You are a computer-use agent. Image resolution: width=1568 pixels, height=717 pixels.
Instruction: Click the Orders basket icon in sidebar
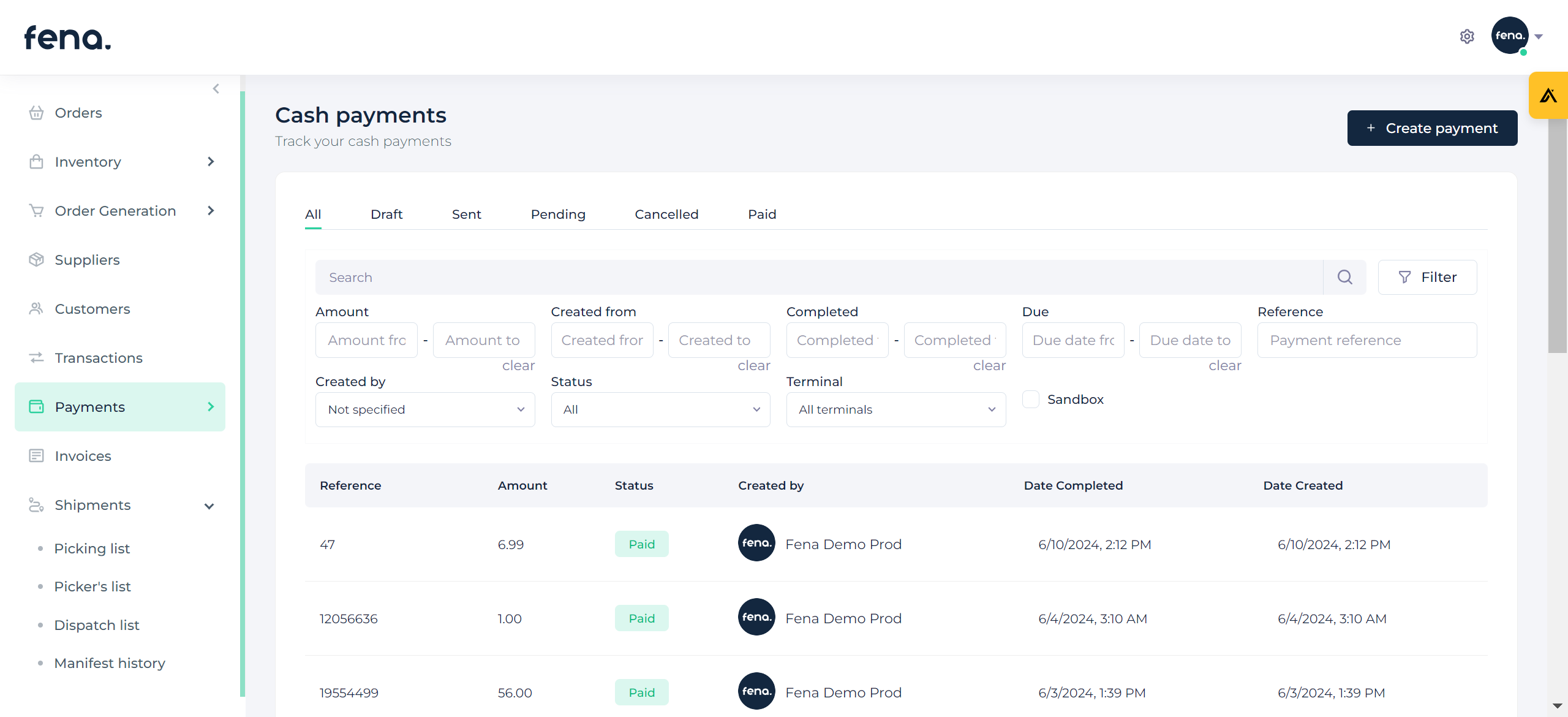coord(36,113)
